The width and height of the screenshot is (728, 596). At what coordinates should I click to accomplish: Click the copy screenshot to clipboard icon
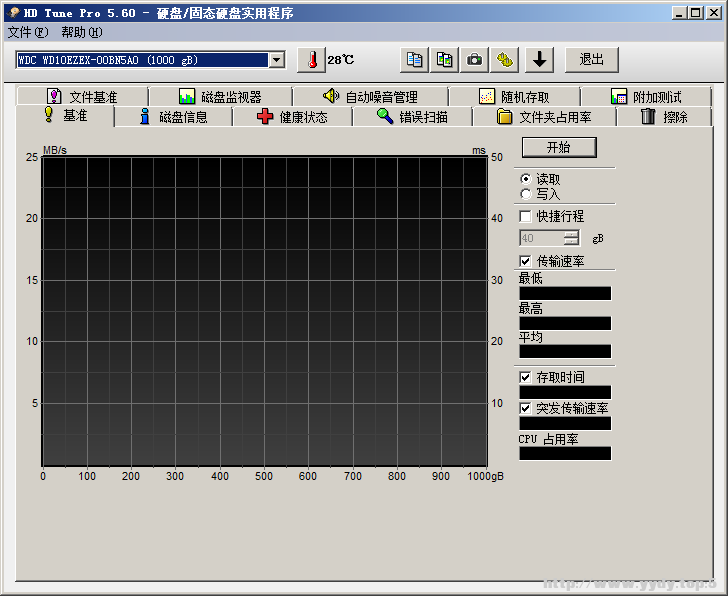click(444, 60)
